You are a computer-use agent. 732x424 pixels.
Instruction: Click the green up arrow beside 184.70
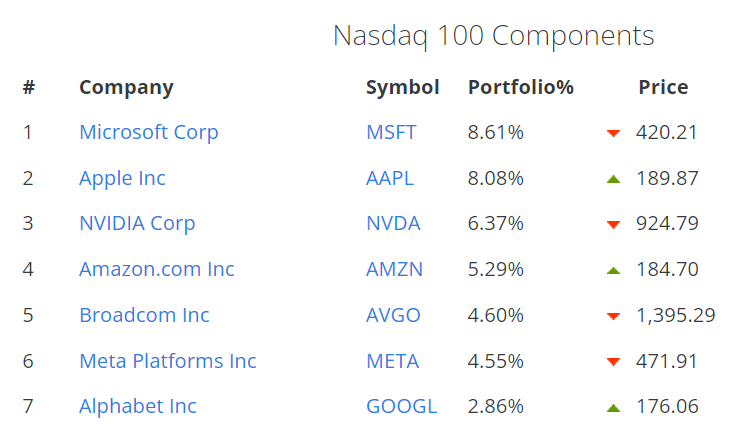point(613,270)
